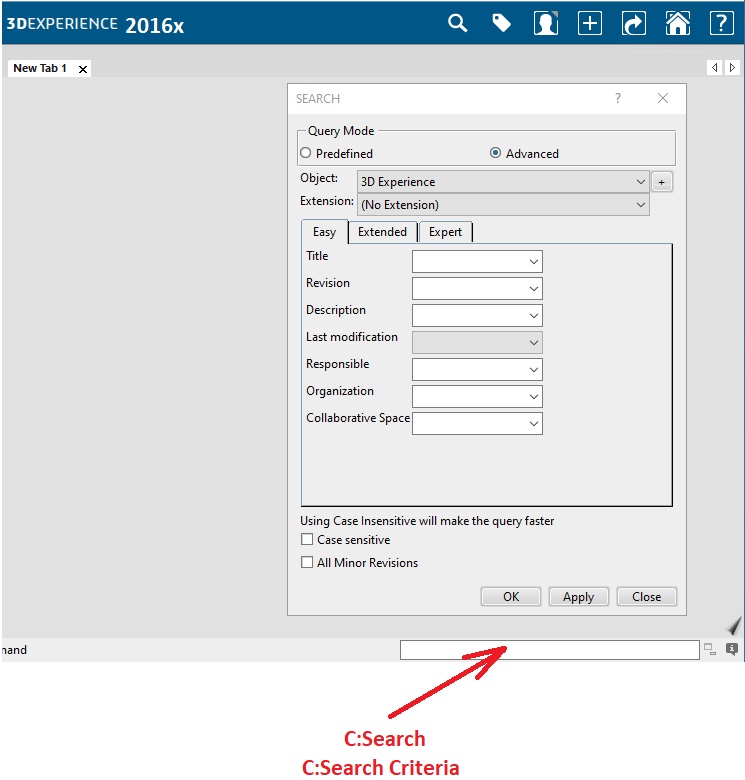Select the Advanced query mode
Image resolution: width=745 pixels, height=780 pixels.
495,153
